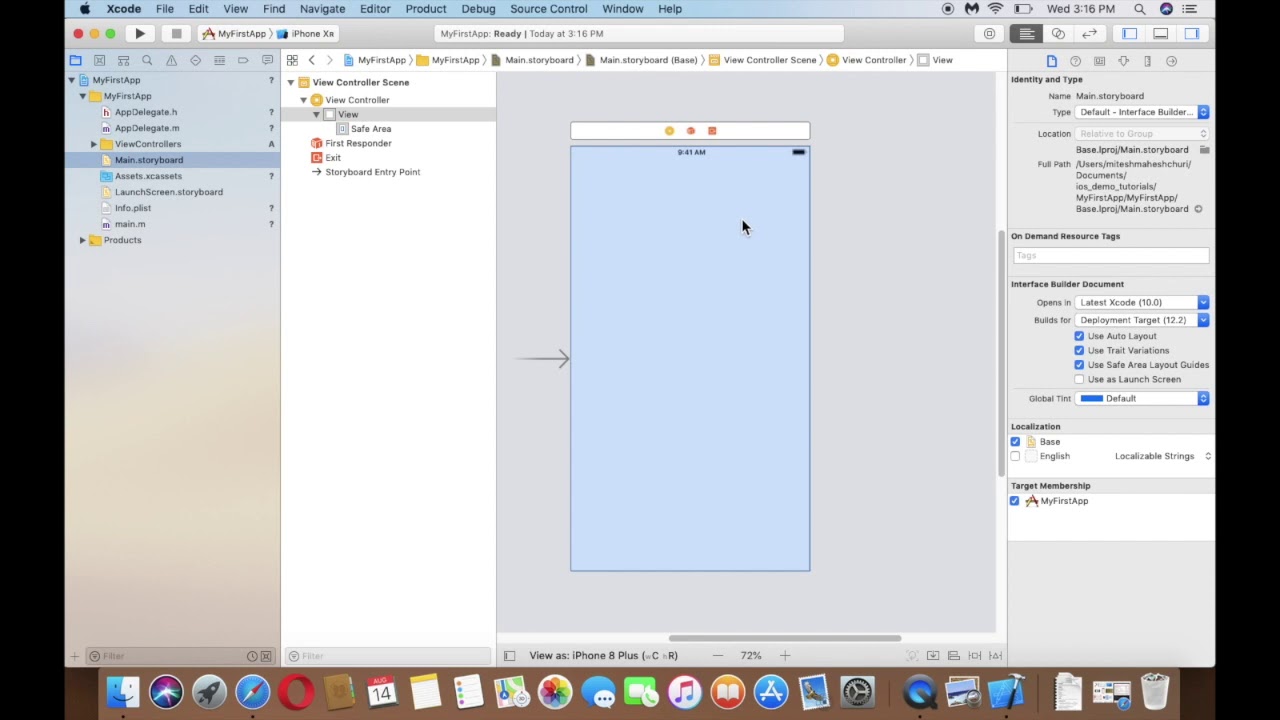This screenshot has width=1280, height=720.
Task: Open the Project navigator folder icon
Action: point(75,61)
